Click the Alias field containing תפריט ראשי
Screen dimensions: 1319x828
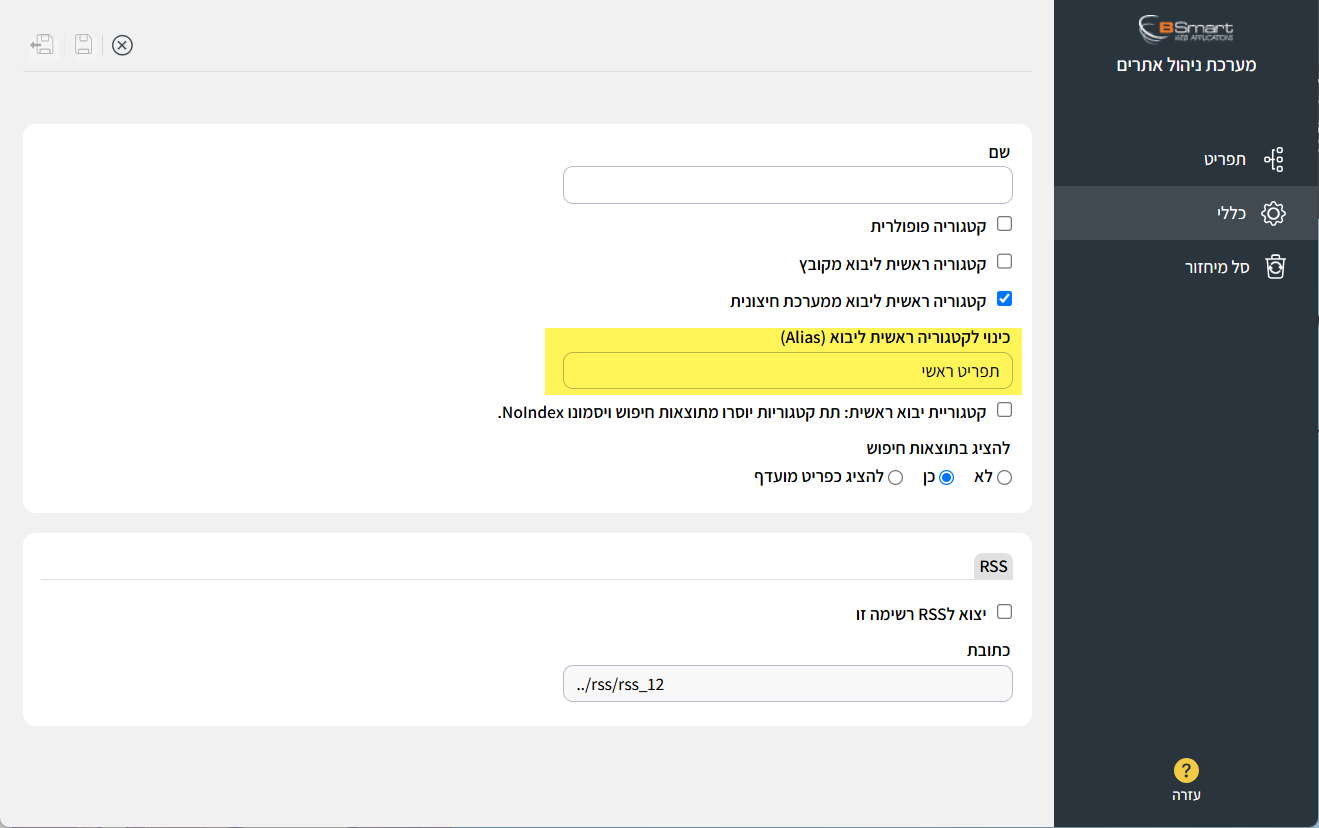point(788,371)
